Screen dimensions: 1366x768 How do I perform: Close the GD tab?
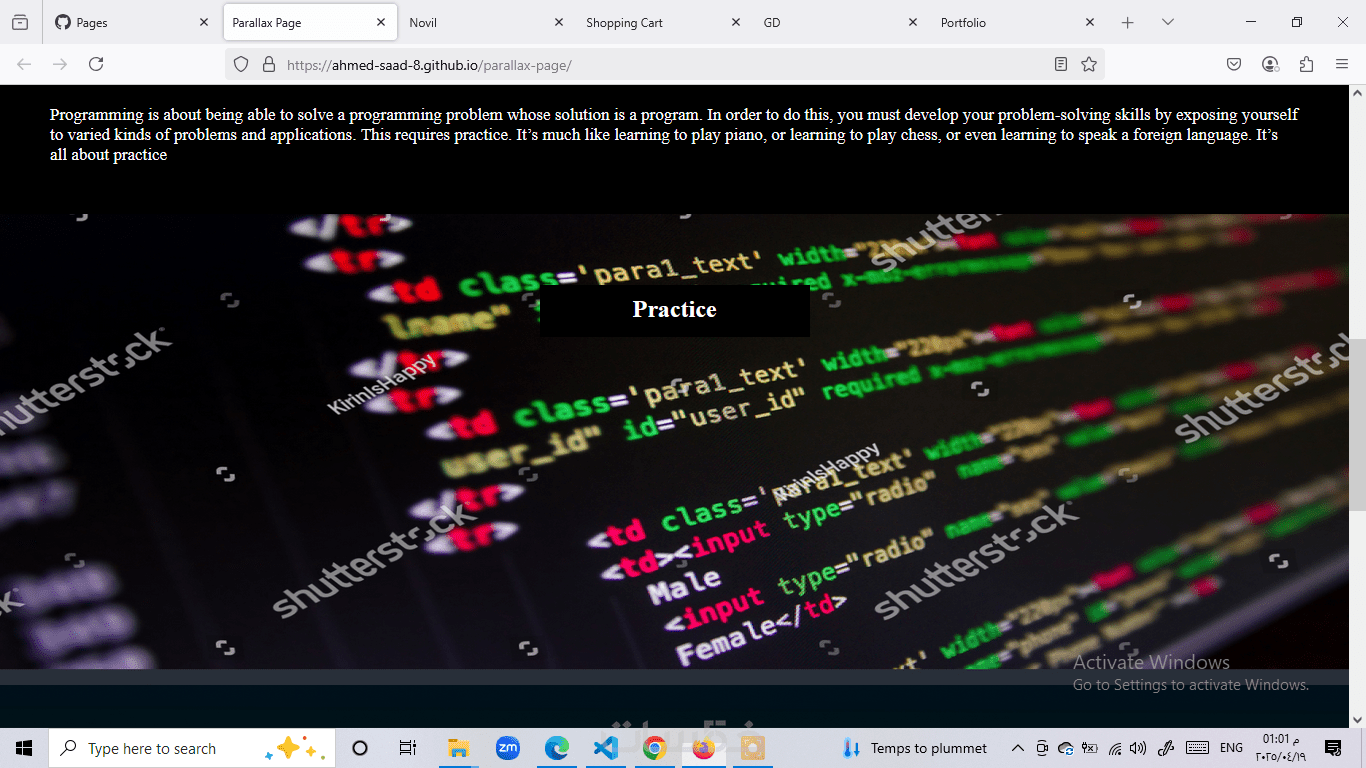click(x=913, y=22)
